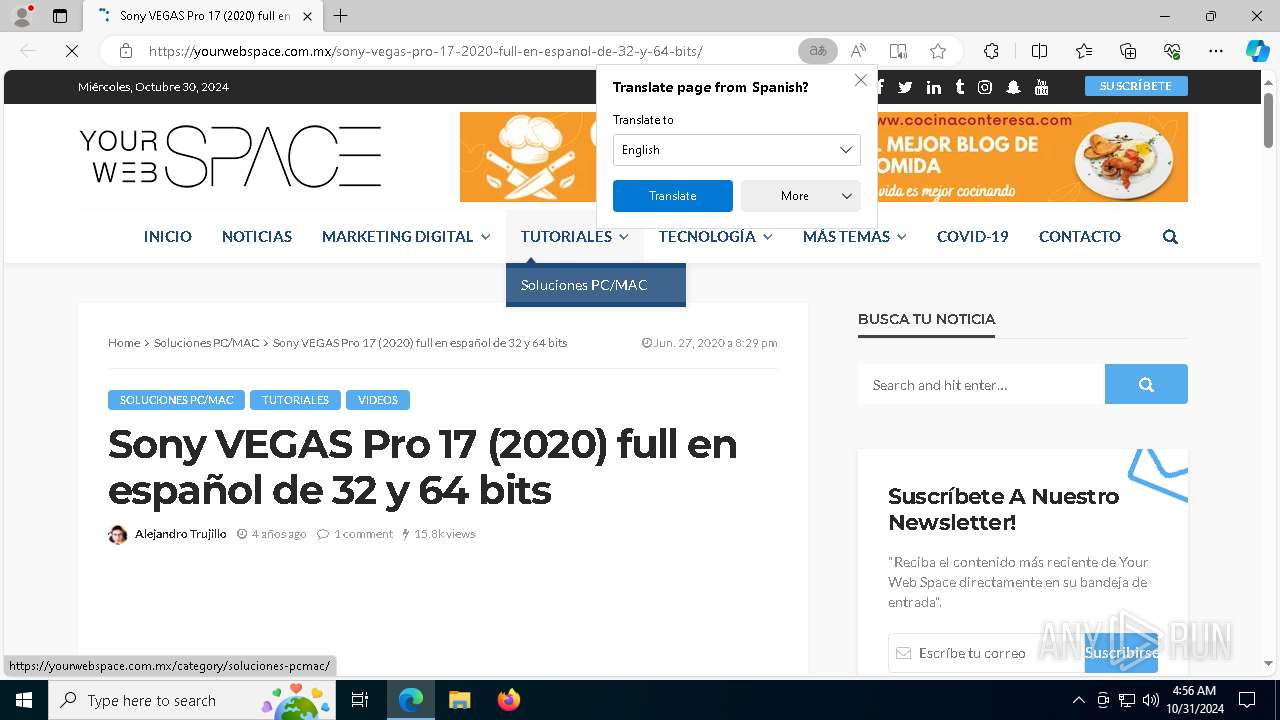Screen dimensions: 1280x720
Task: Expand the MARKETING DIGITAL menu
Action: pyautogui.click(x=406, y=237)
